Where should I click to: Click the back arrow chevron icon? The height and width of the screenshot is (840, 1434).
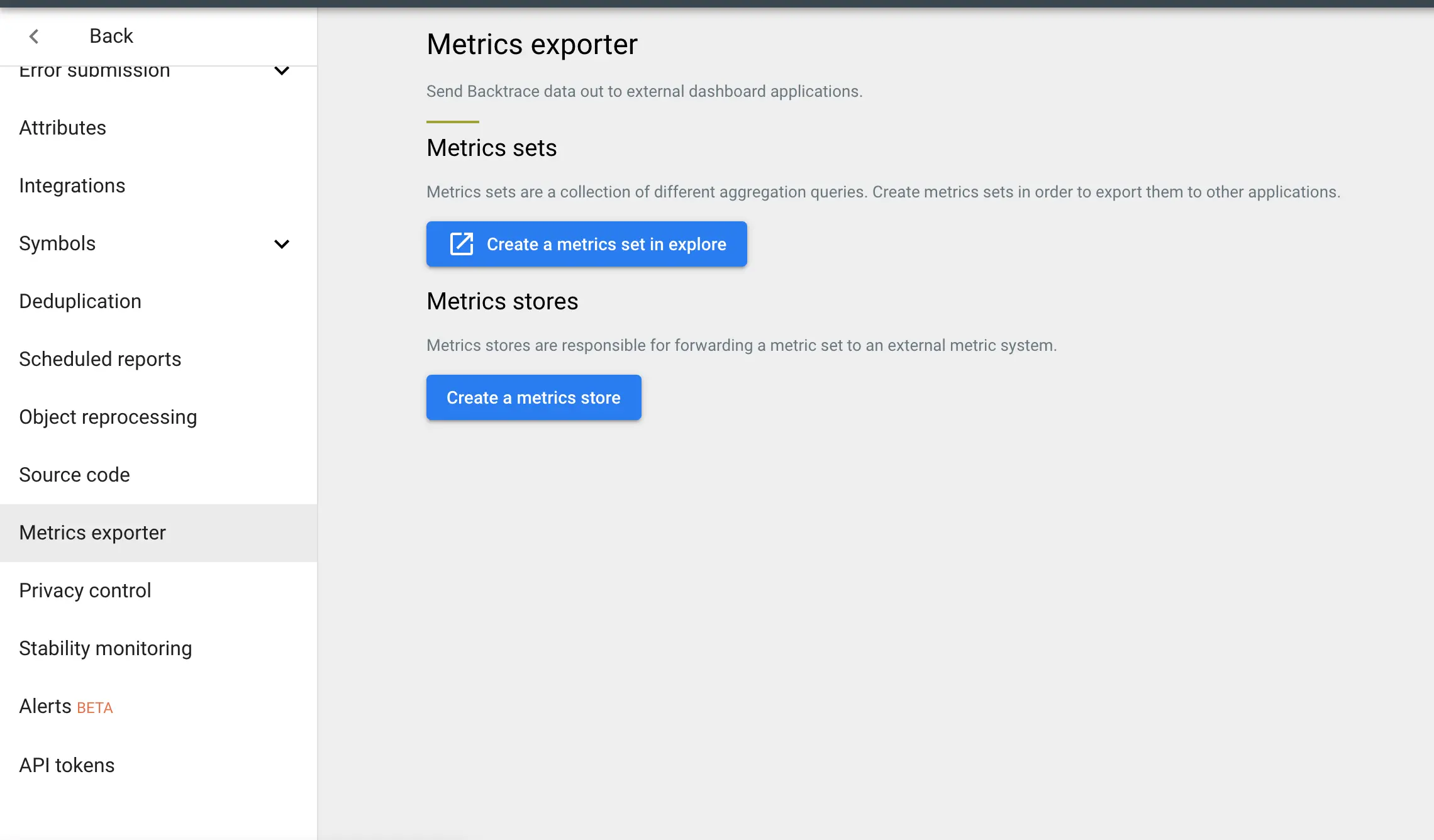pos(34,36)
